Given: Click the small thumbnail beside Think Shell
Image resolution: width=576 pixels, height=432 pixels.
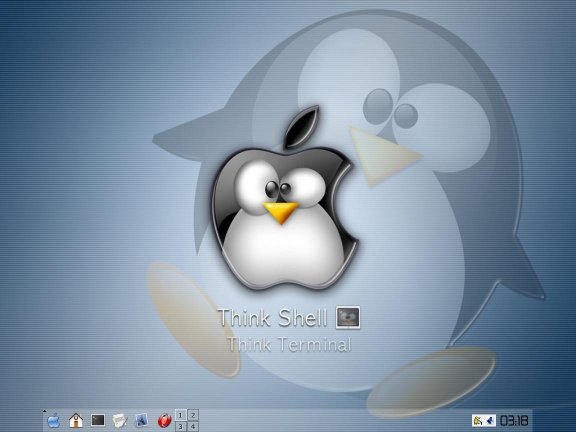Looking at the screenshot, I should [348, 317].
